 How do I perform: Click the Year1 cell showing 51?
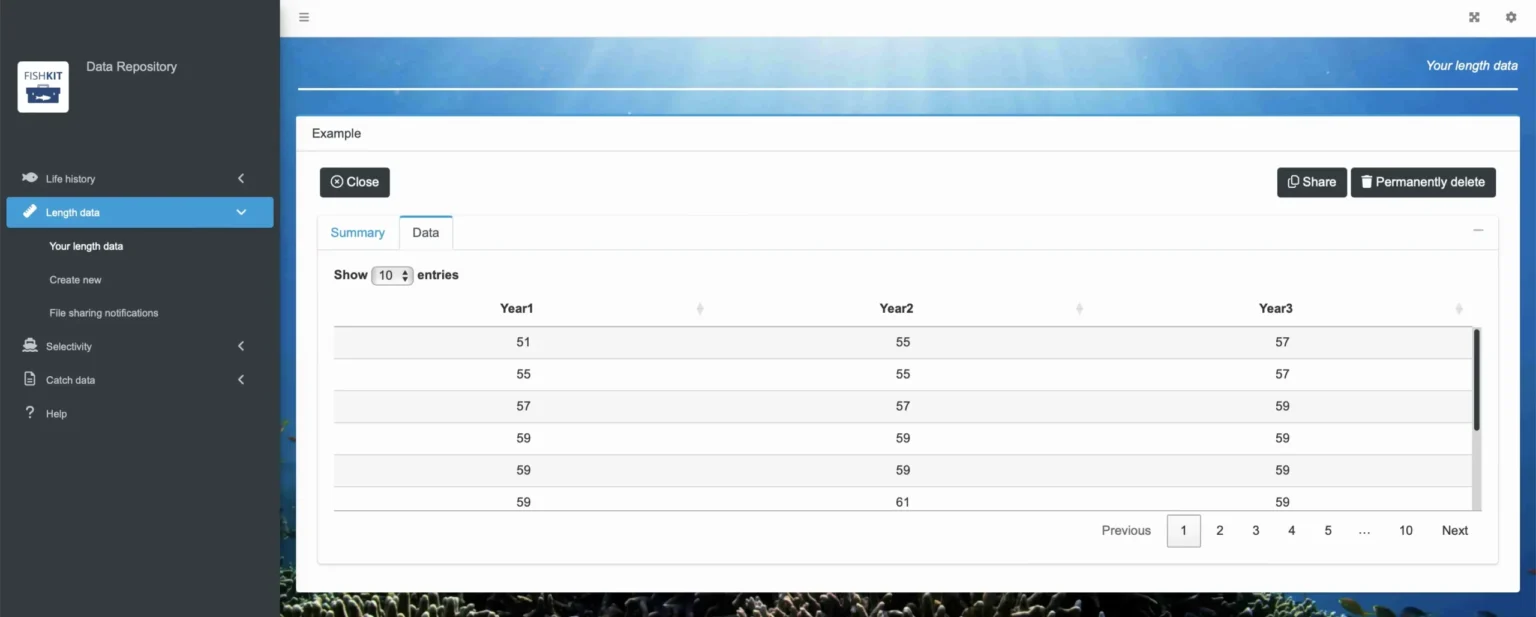(x=523, y=342)
